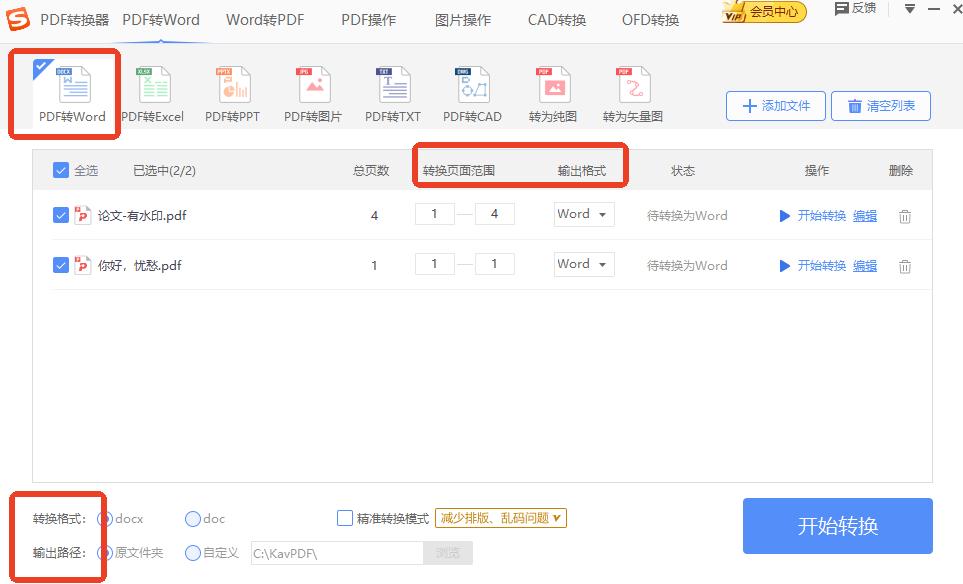Viewport: 963px width, 584px height.
Task: Open output format dropdown for 论文-有水印.pdf
Action: 584,214
